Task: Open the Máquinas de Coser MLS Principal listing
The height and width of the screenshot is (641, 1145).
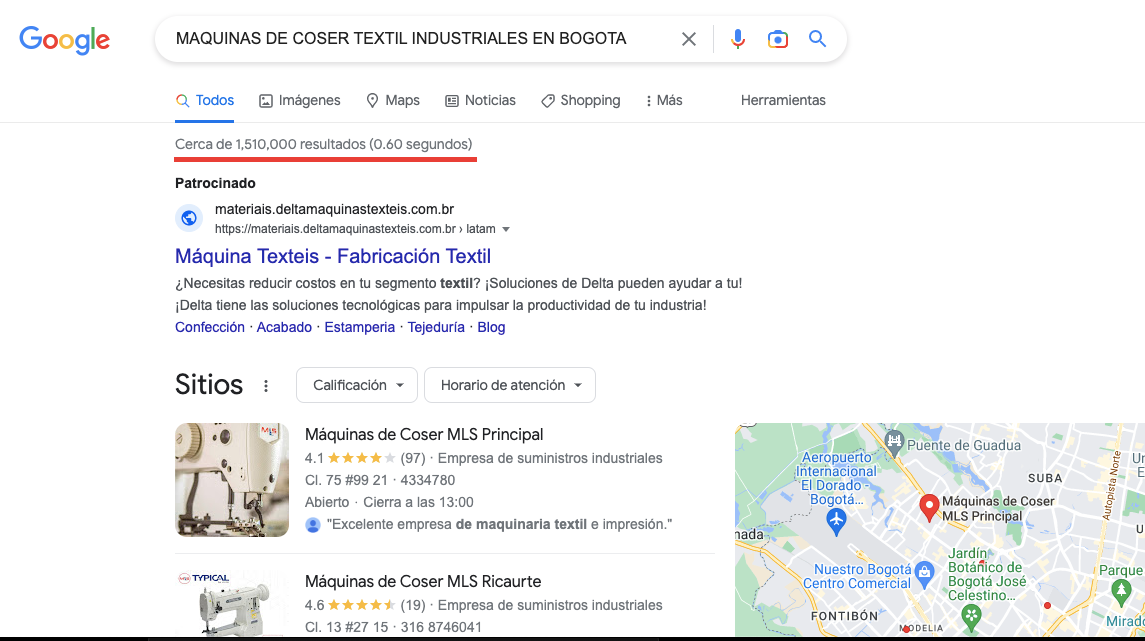Action: 424,434
